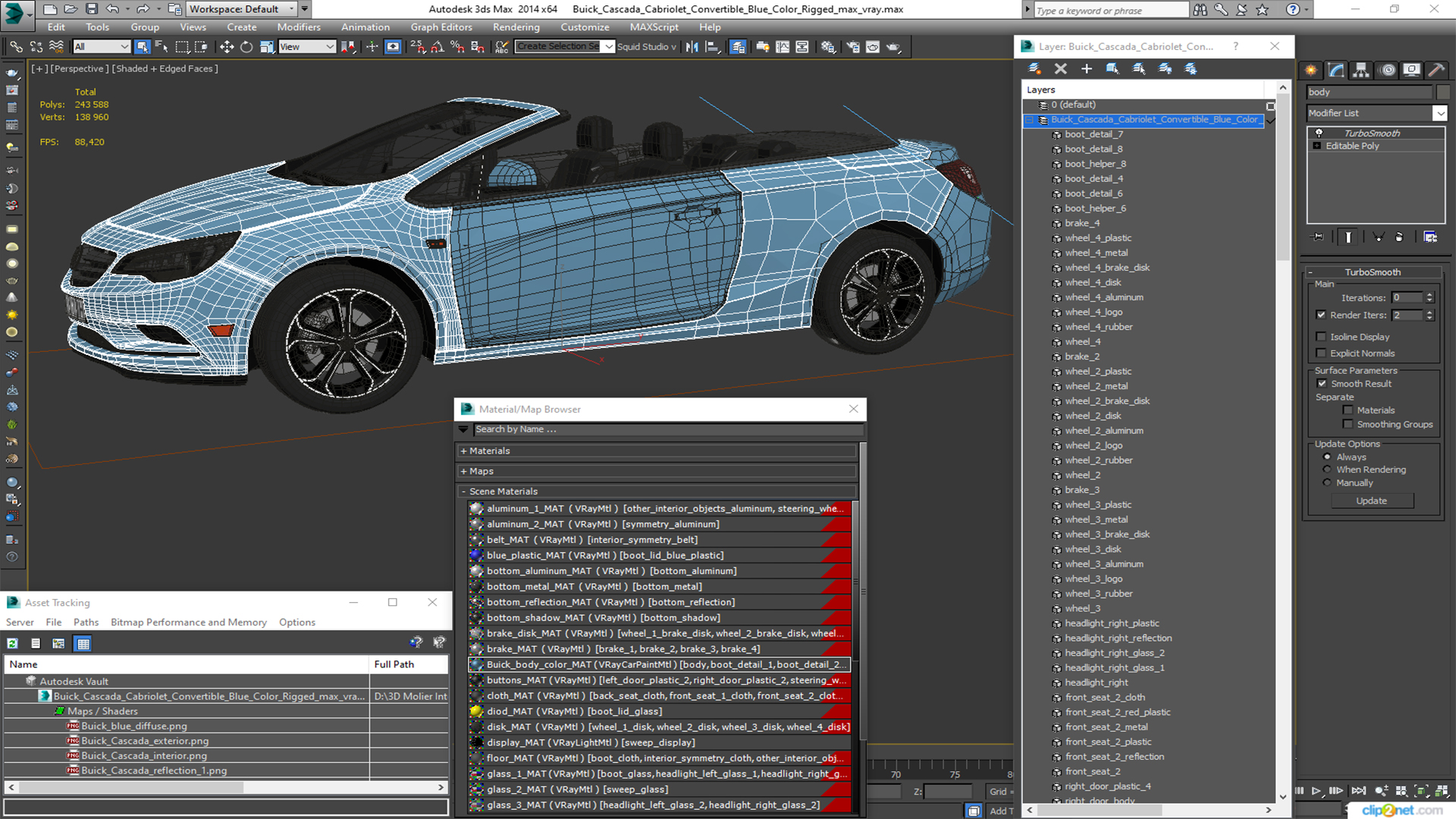Open the Modifiers menu
This screenshot has height=819, width=1456.
tap(299, 27)
